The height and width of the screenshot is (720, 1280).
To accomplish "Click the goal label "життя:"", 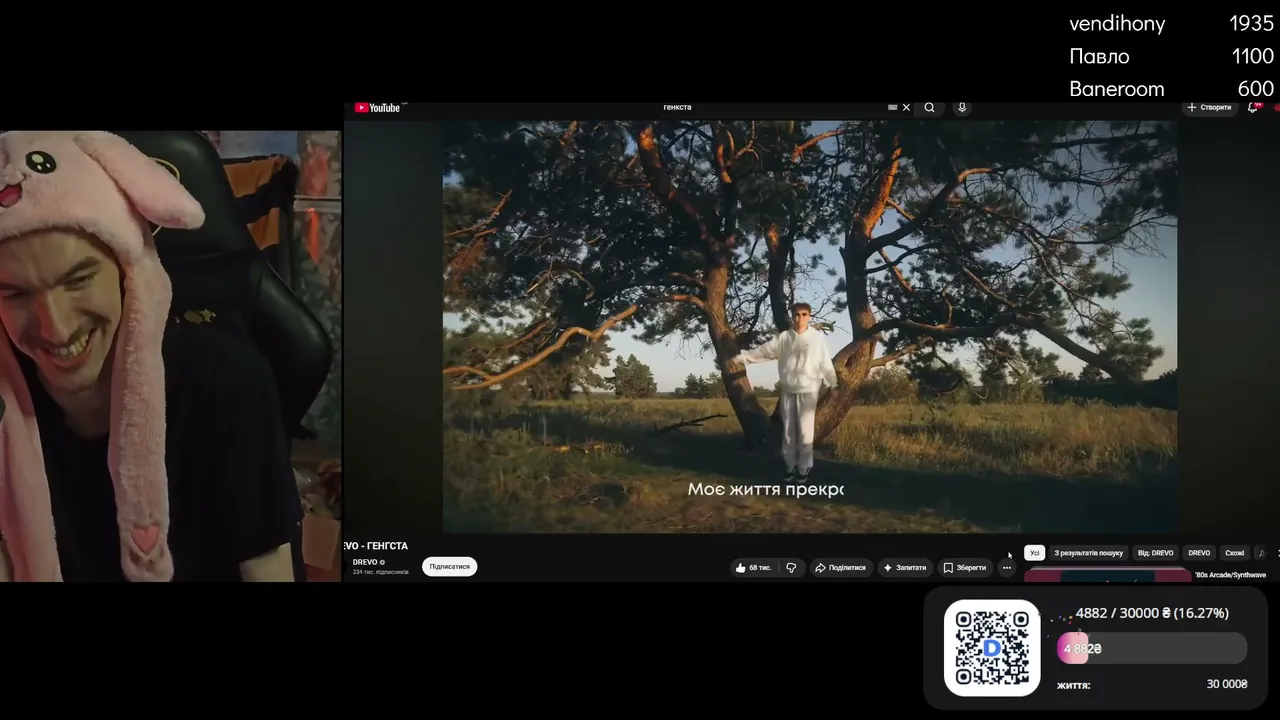I will point(1073,685).
